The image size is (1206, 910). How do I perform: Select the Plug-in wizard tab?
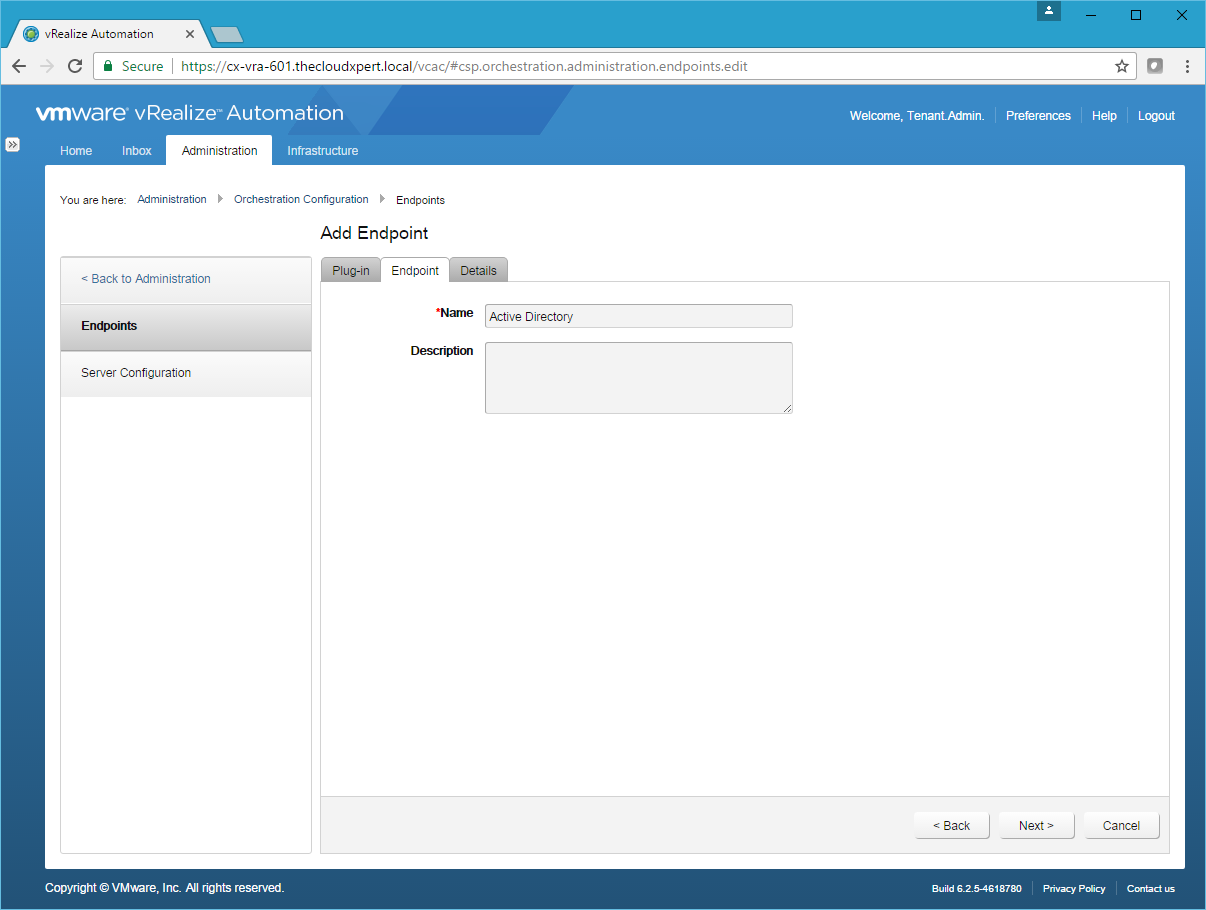click(351, 271)
